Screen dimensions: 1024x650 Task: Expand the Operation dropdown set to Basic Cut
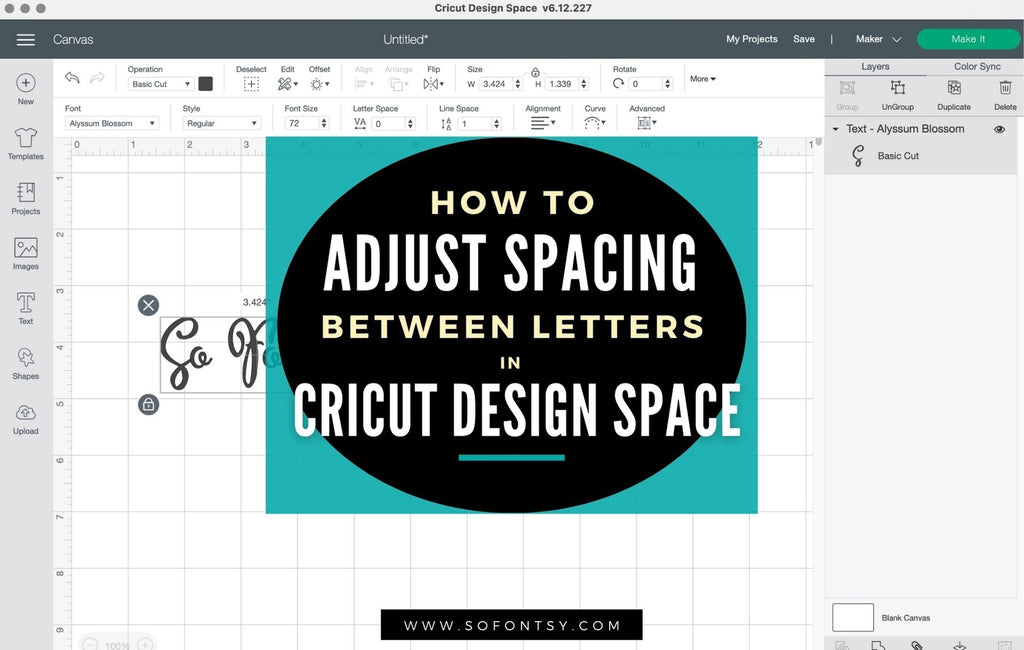coord(160,84)
